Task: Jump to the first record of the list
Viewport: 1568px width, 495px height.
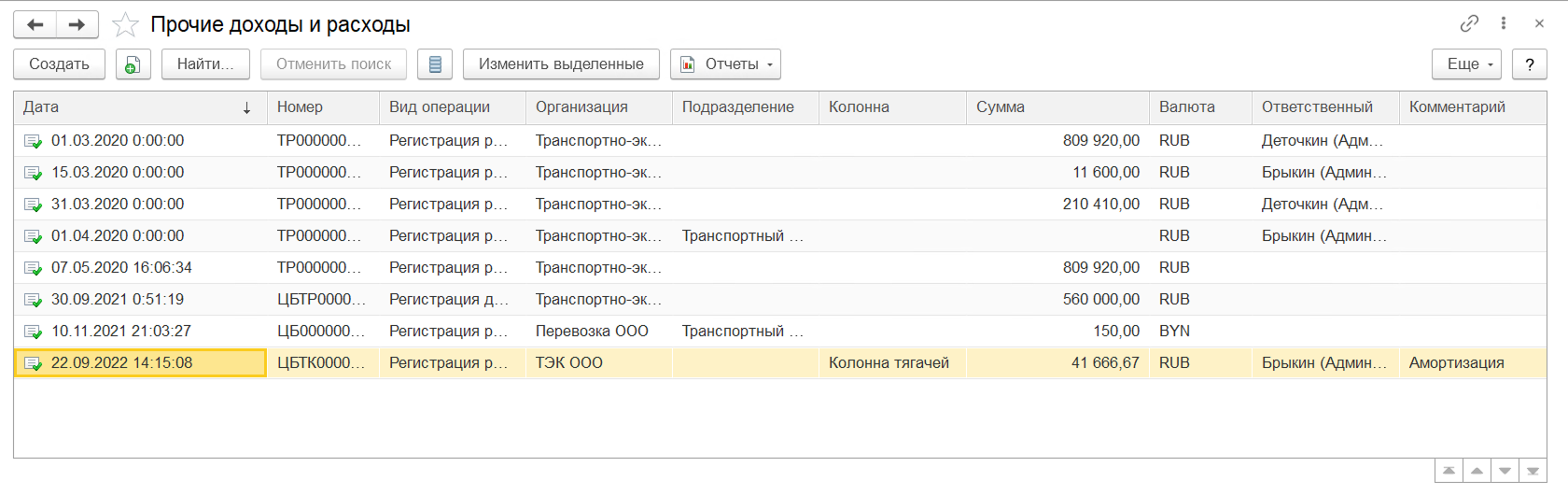Action: point(1449,471)
